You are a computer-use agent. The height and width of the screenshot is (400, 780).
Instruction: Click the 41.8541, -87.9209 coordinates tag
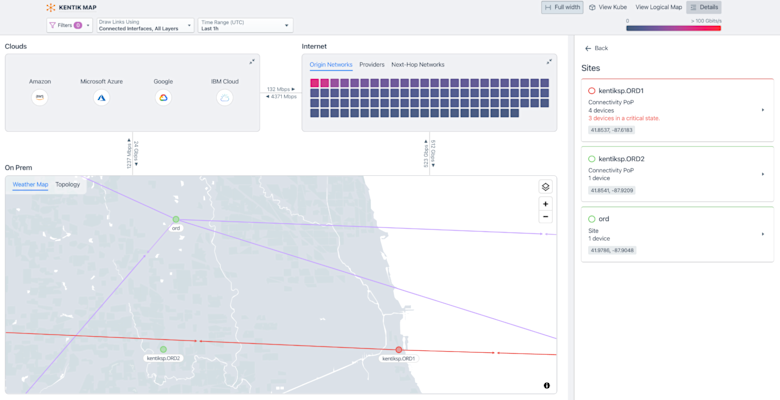click(x=612, y=190)
